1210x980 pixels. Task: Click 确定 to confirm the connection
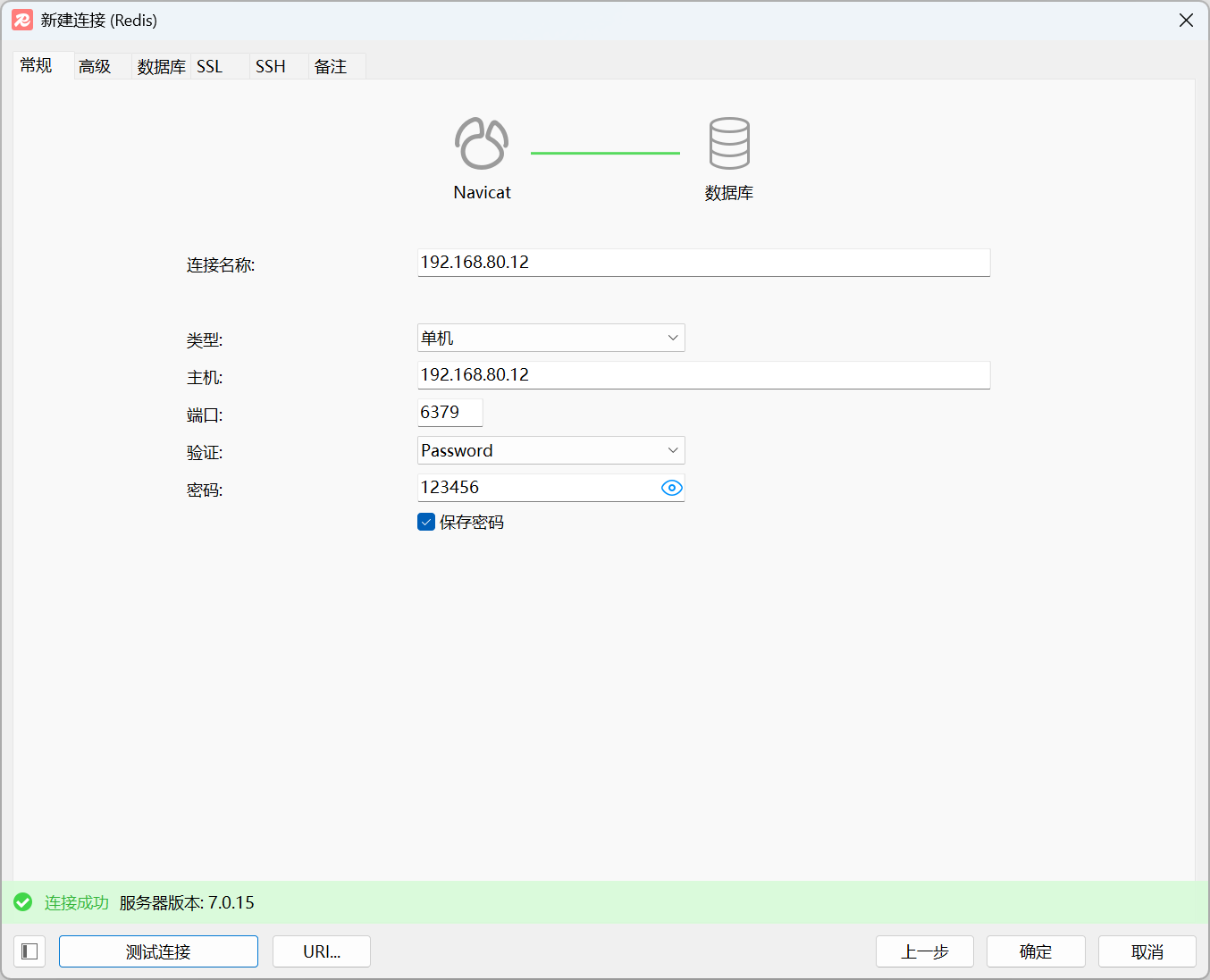[x=1036, y=951]
